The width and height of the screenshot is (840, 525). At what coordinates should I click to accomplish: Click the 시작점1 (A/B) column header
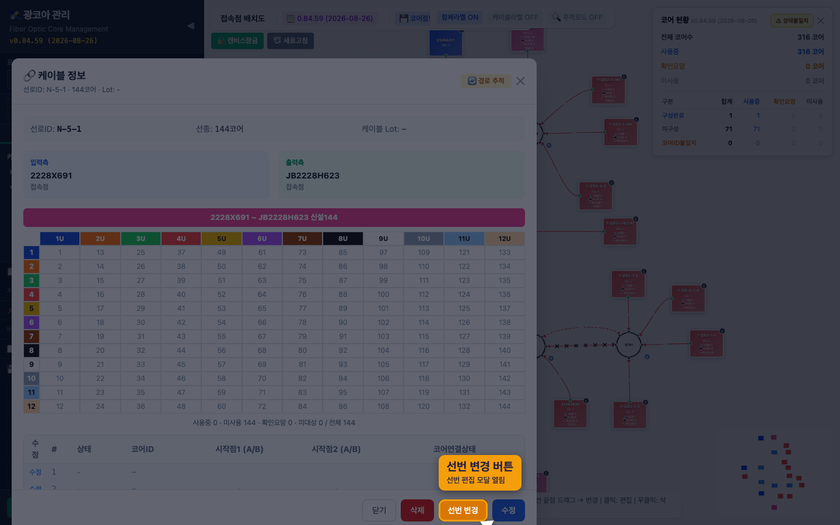click(x=239, y=449)
